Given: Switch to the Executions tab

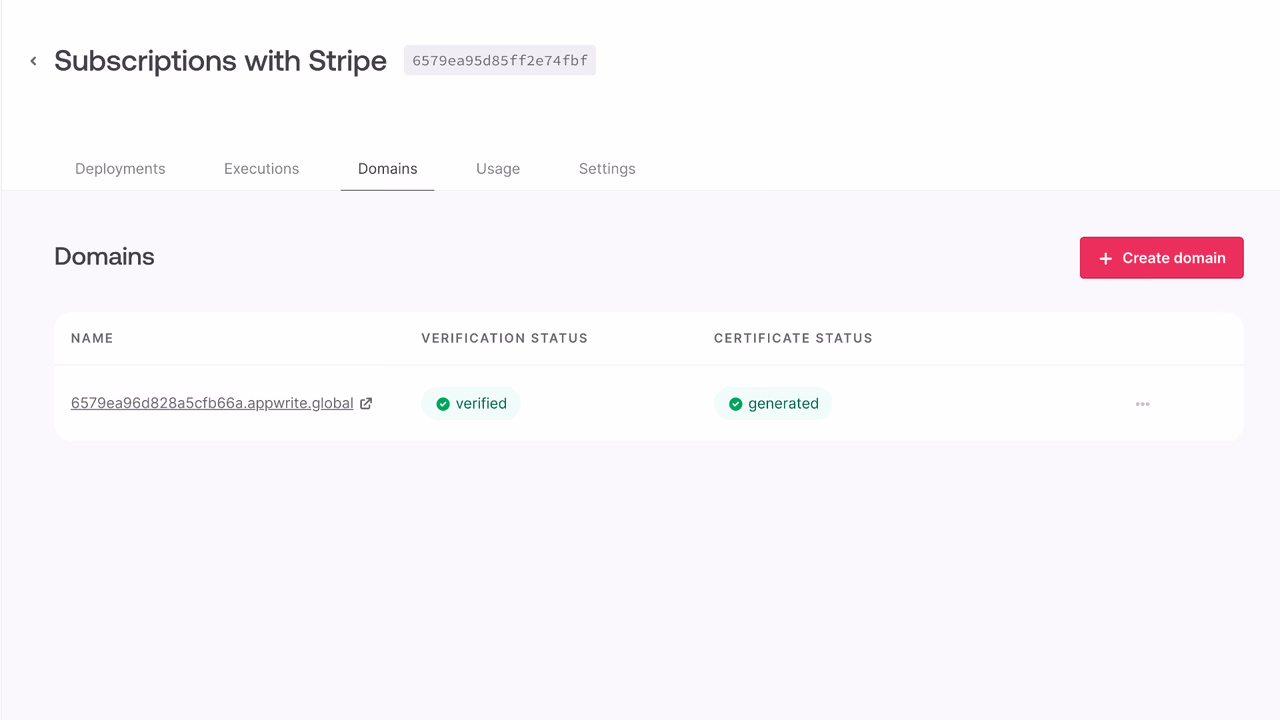Looking at the screenshot, I should (261, 169).
